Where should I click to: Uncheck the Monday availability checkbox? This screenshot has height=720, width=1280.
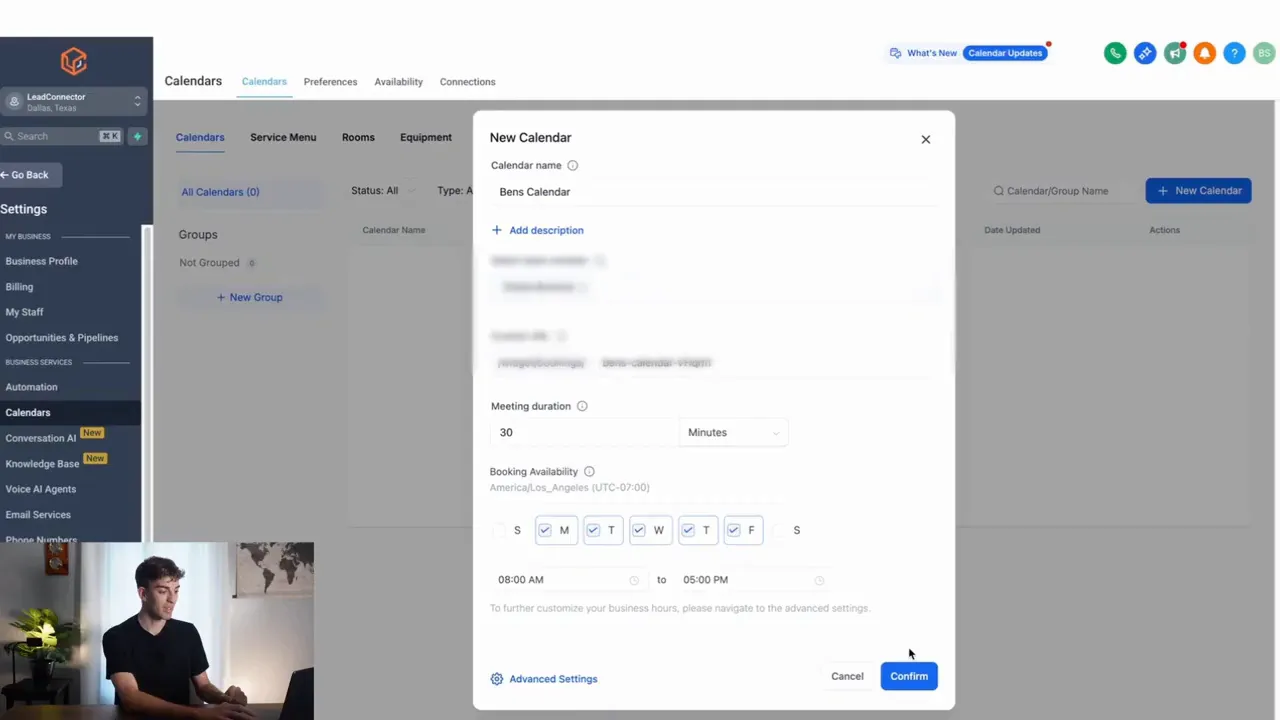click(x=545, y=530)
